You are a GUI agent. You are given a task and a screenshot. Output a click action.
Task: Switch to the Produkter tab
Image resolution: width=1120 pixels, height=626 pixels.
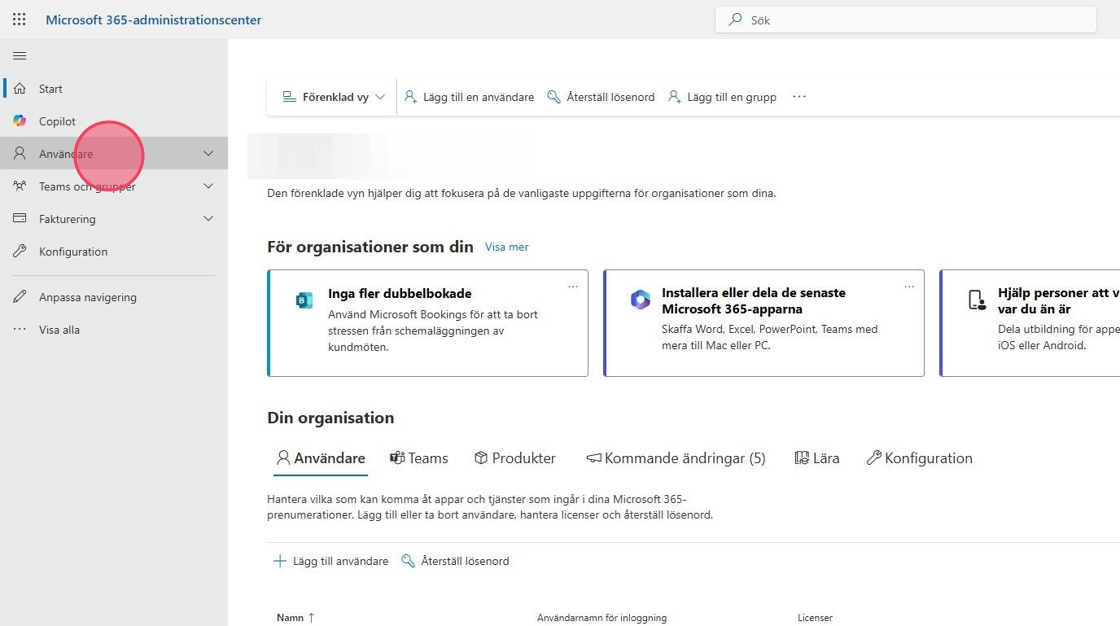pos(515,458)
